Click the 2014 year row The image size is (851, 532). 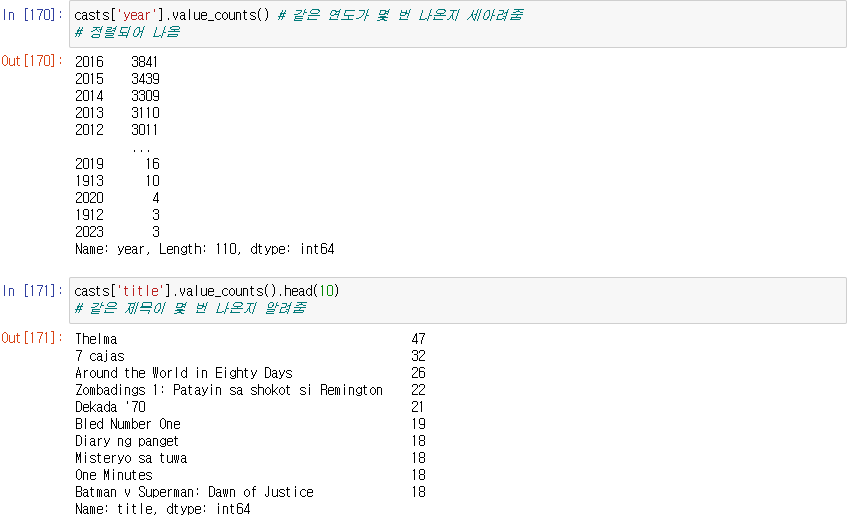coord(117,96)
